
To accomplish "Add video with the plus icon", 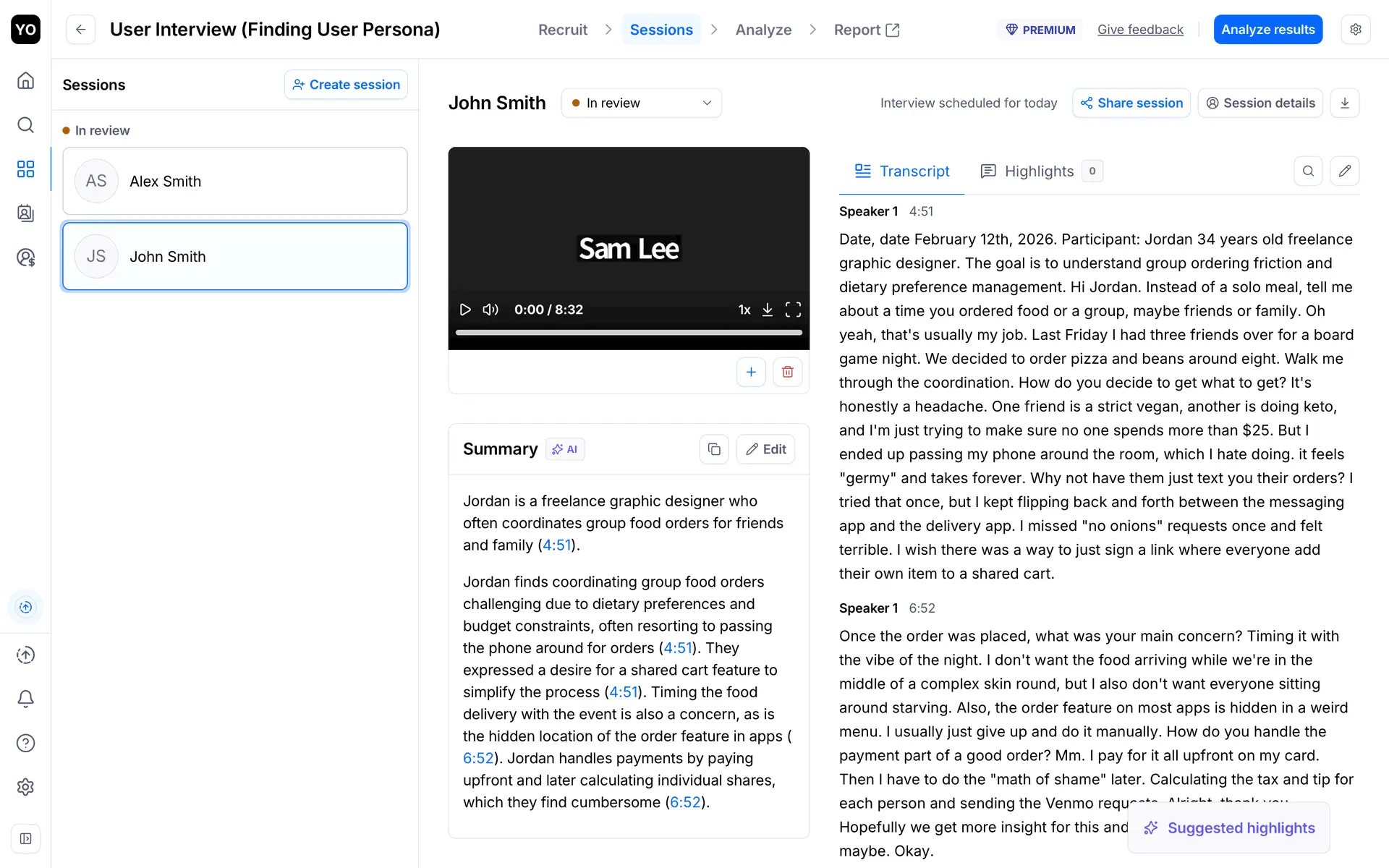I will tap(751, 372).
